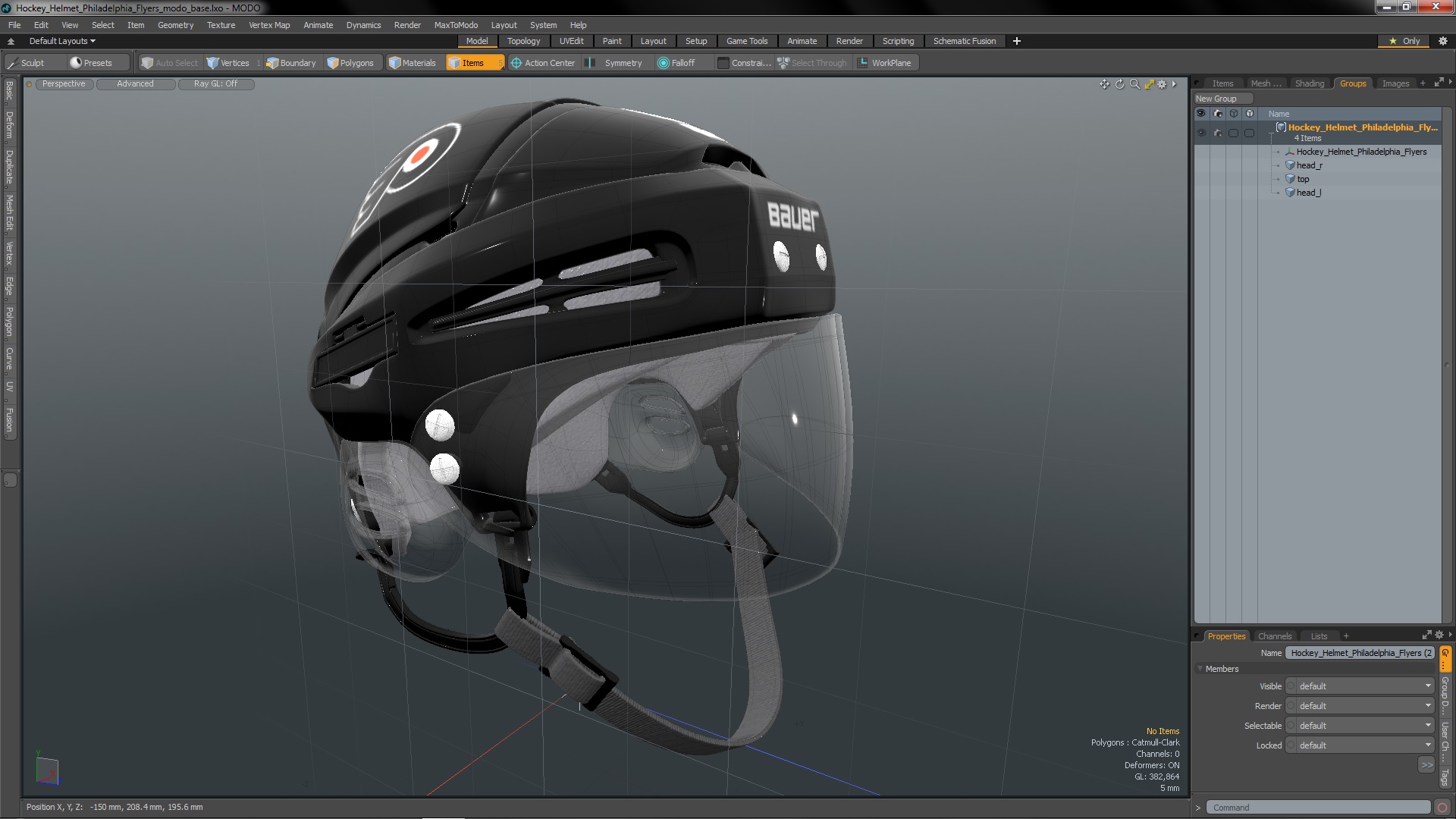Viewport: 1456px width, 819px height.
Task: Toggle third column checkbox for Hockey_Helmet group
Action: click(x=1234, y=133)
